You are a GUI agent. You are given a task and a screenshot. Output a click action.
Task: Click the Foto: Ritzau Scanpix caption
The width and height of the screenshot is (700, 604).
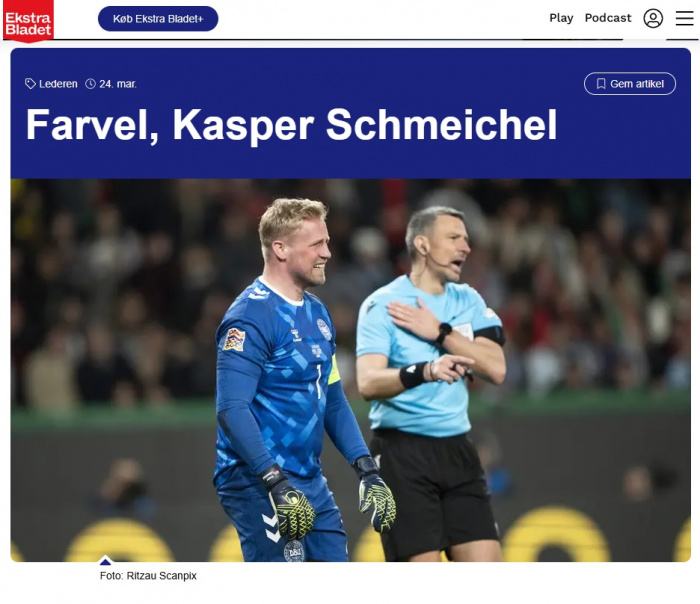point(148,575)
